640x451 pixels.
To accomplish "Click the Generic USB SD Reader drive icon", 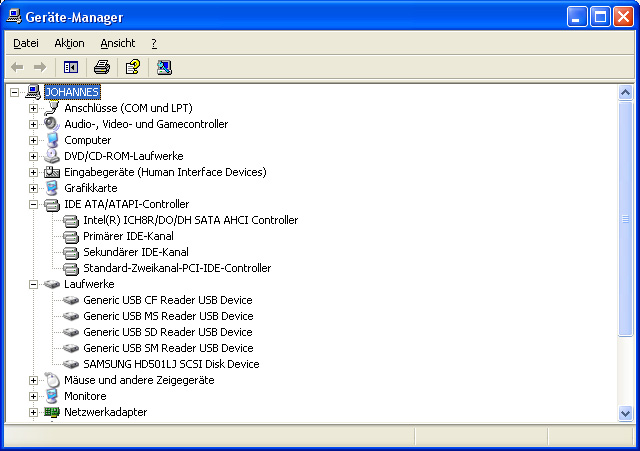I will coord(71,332).
